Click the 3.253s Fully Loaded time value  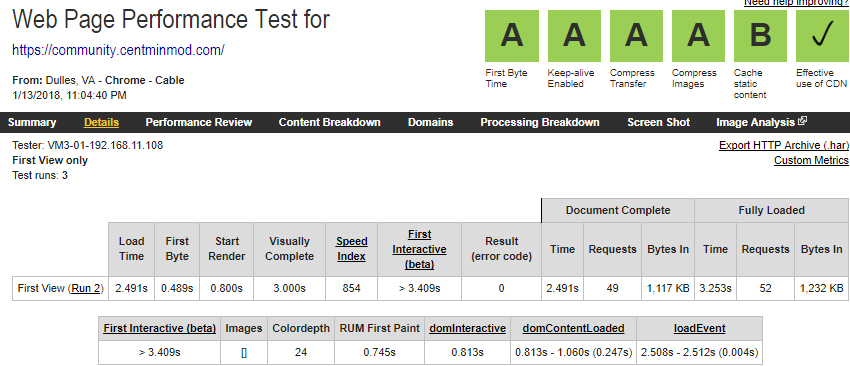coord(716,288)
